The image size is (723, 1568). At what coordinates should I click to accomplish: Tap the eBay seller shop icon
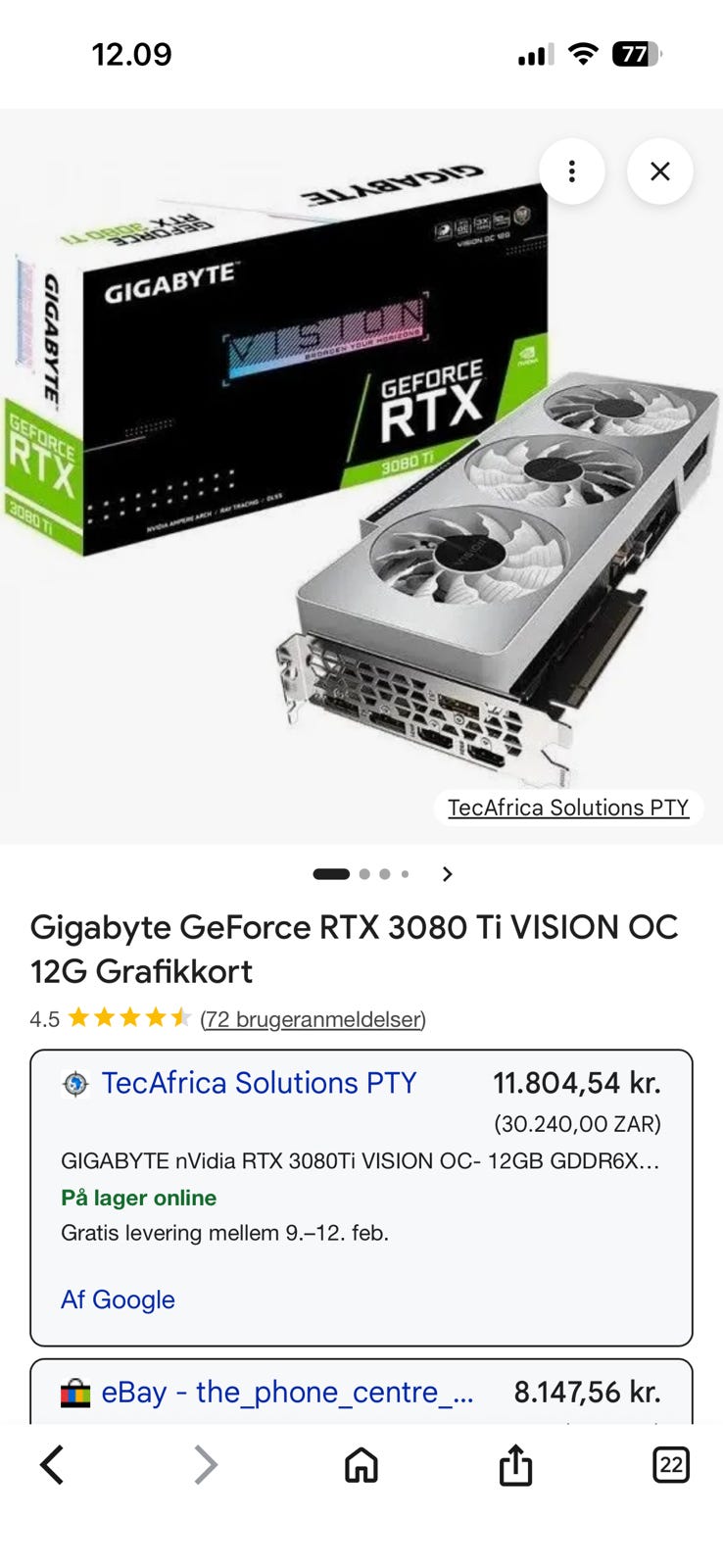pos(75,1393)
